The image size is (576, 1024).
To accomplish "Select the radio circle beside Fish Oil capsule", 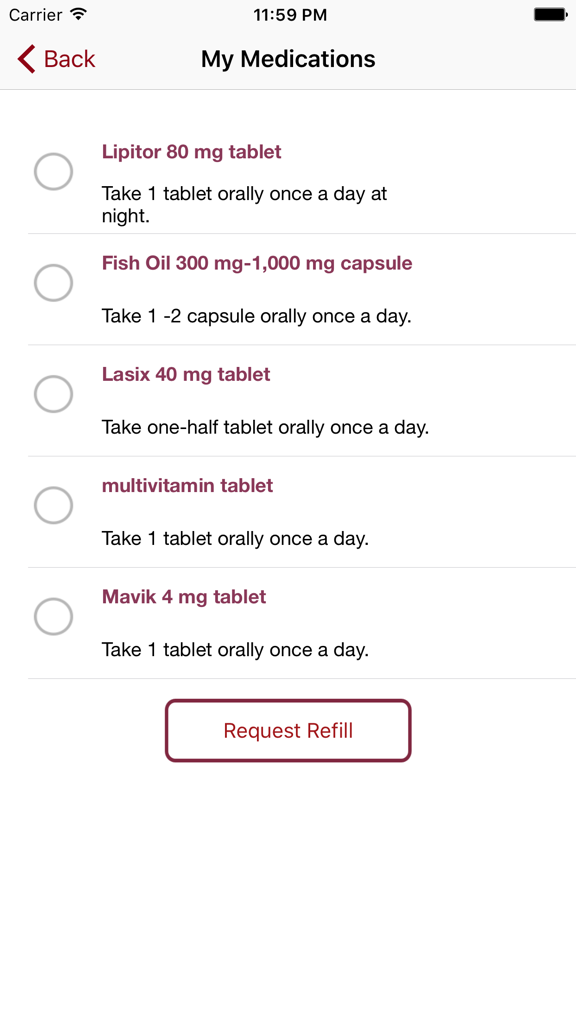I will point(53,282).
